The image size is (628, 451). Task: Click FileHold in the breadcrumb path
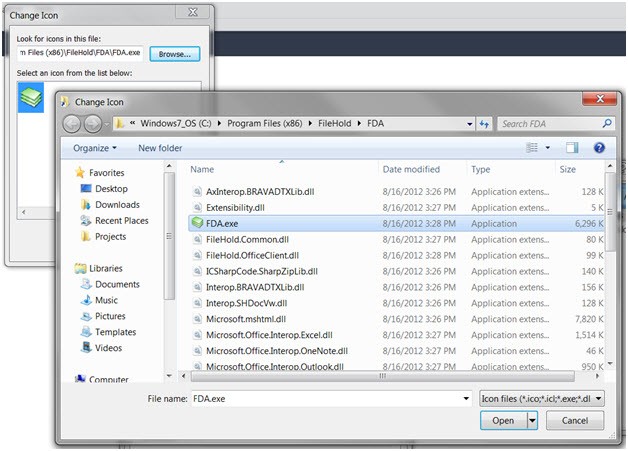(334, 124)
